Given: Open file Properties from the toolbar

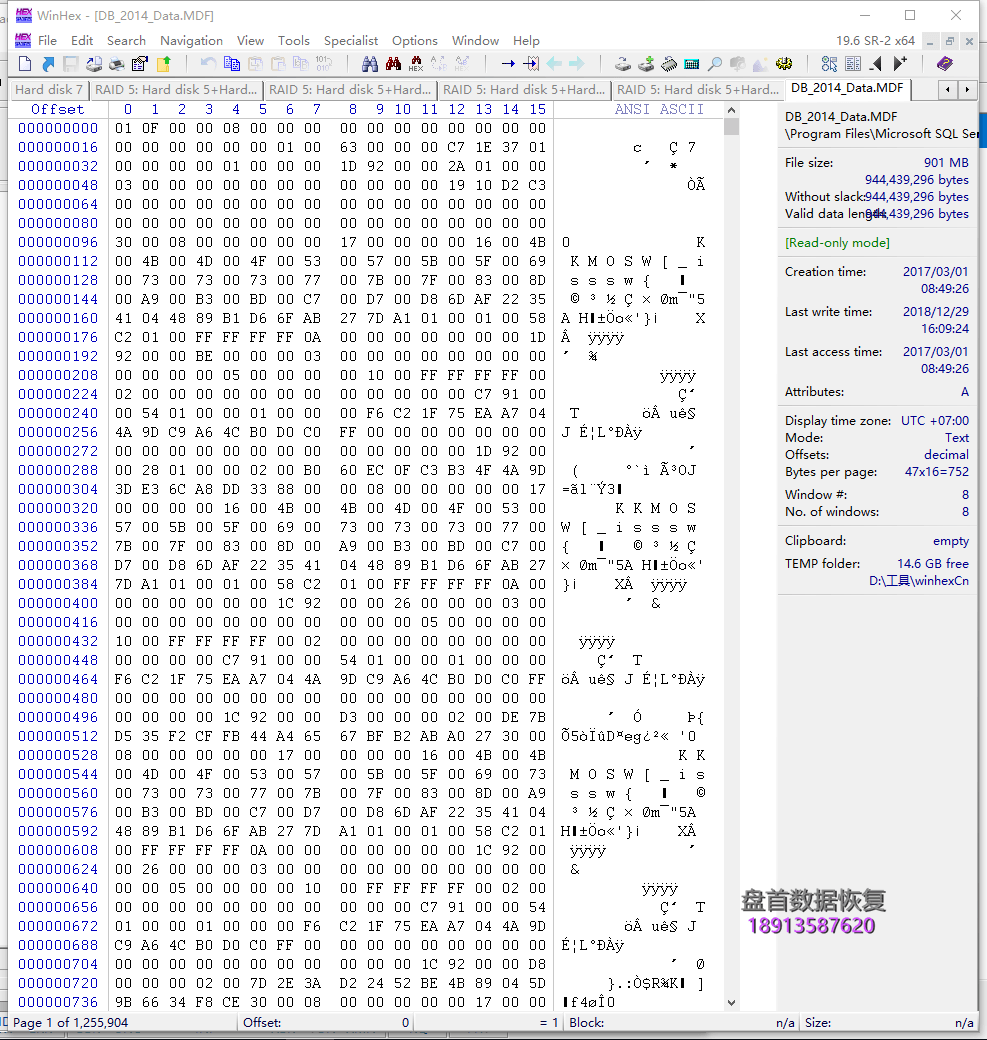Looking at the screenshot, I should click(x=140, y=64).
